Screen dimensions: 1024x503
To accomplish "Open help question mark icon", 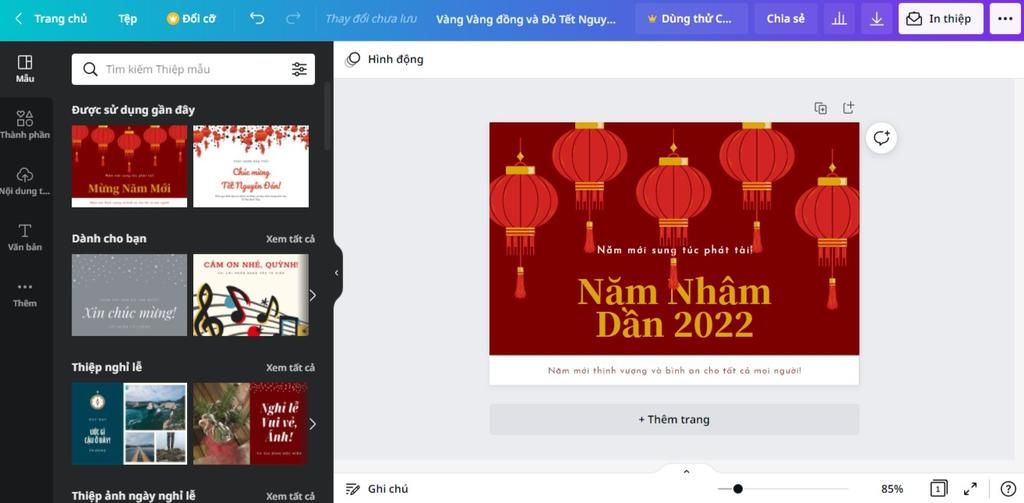I will [x=1008, y=489].
